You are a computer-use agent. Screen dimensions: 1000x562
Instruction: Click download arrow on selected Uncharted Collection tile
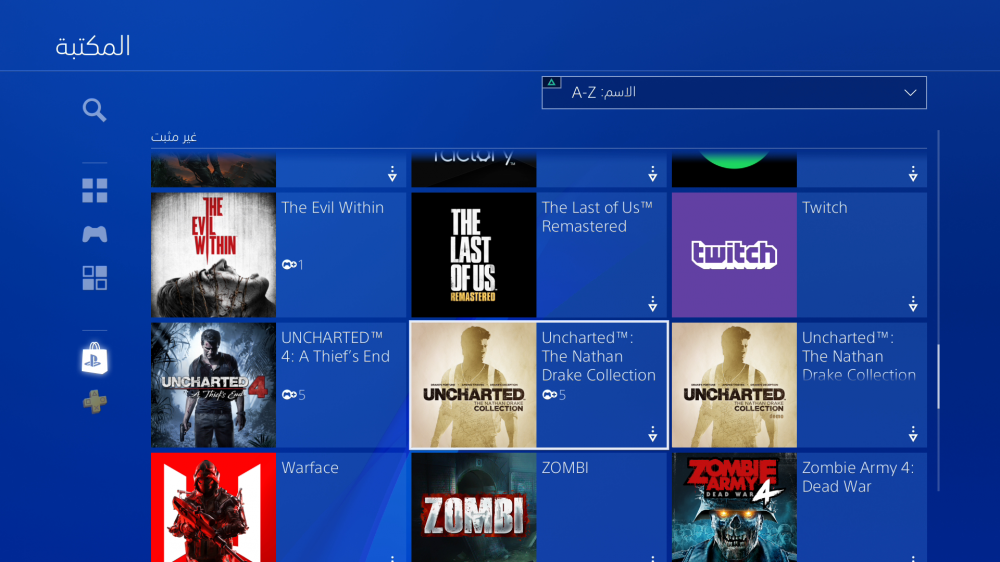pos(652,434)
